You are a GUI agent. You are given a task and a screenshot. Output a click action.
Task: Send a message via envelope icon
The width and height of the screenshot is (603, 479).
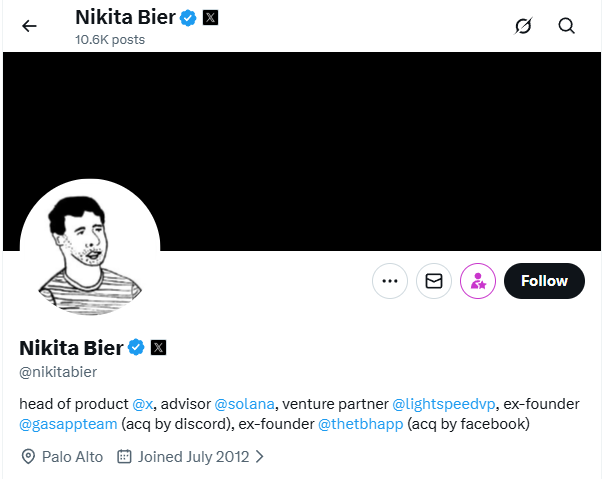click(x=434, y=282)
